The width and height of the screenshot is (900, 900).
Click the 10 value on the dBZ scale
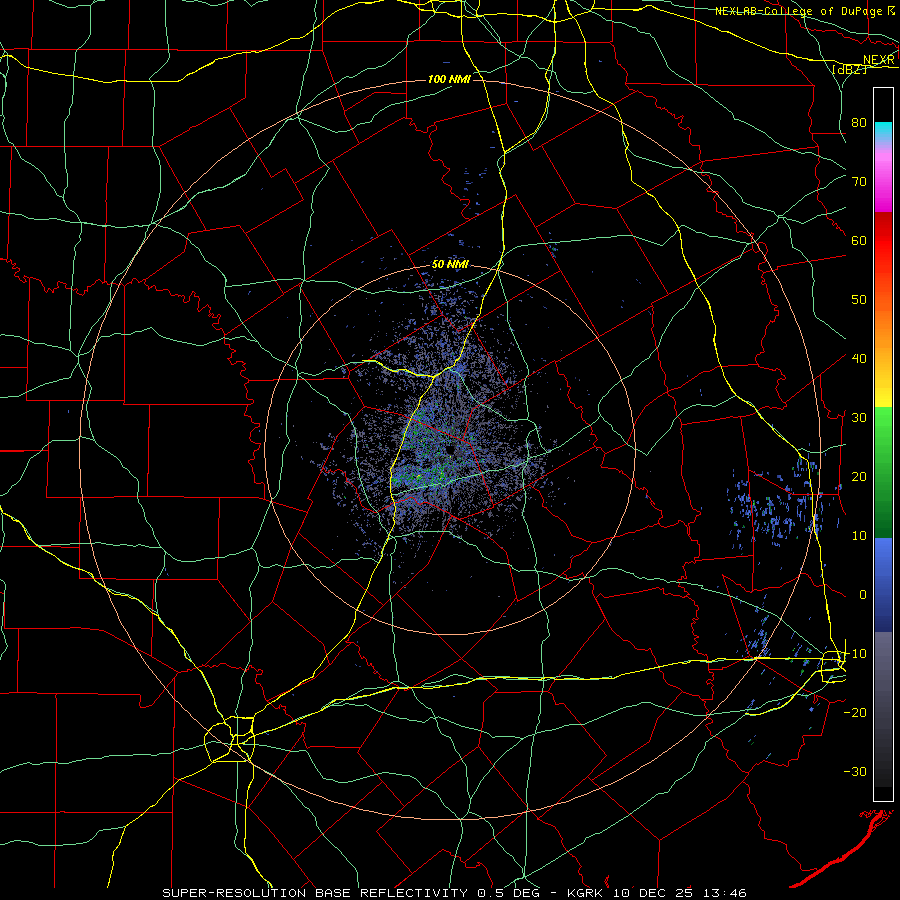[859, 536]
